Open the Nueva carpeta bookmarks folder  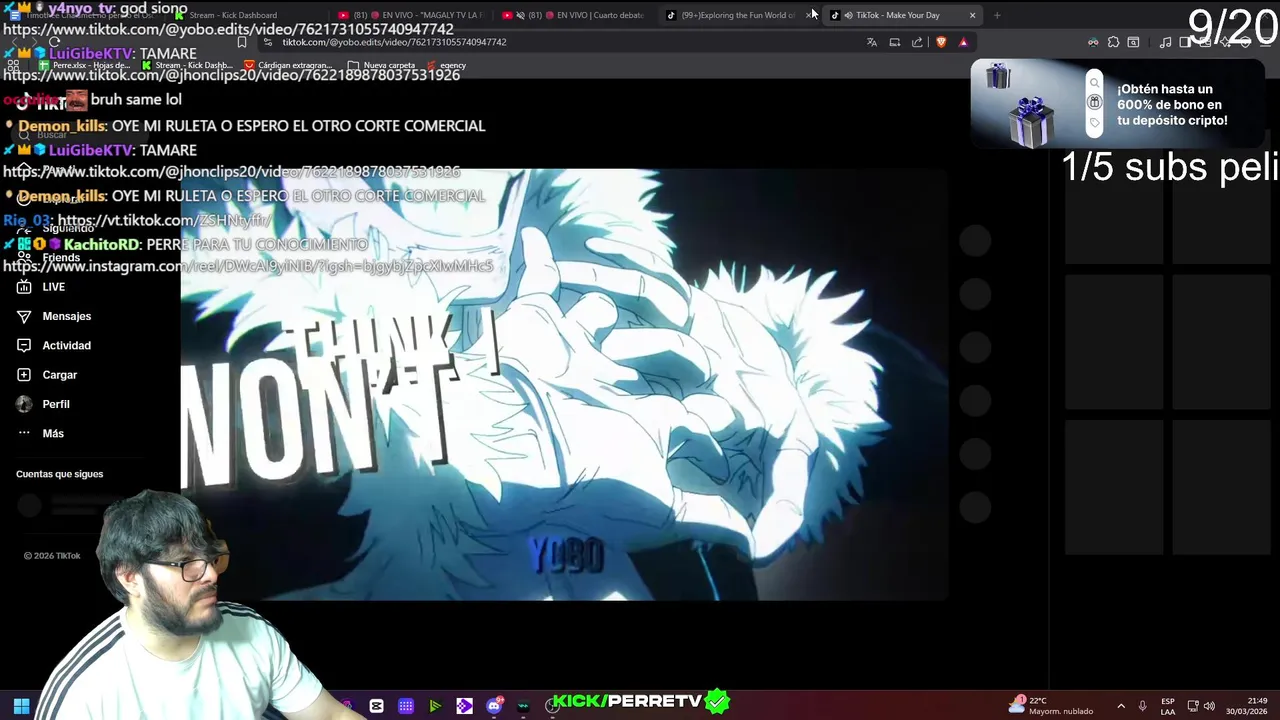coord(381,65)
